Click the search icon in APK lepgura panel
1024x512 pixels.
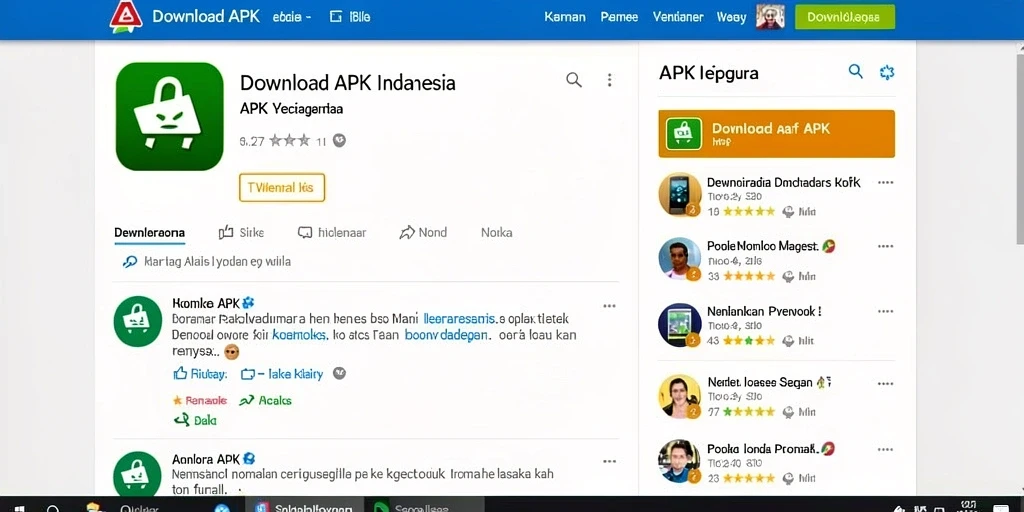[x=856, y=71]
